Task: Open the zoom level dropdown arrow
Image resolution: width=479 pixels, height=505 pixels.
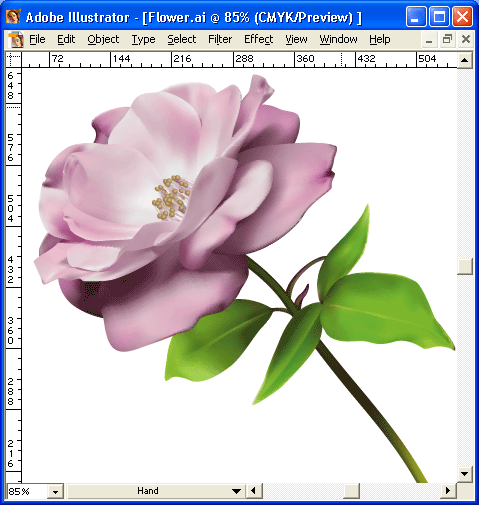Action: (x=55, y=491)
